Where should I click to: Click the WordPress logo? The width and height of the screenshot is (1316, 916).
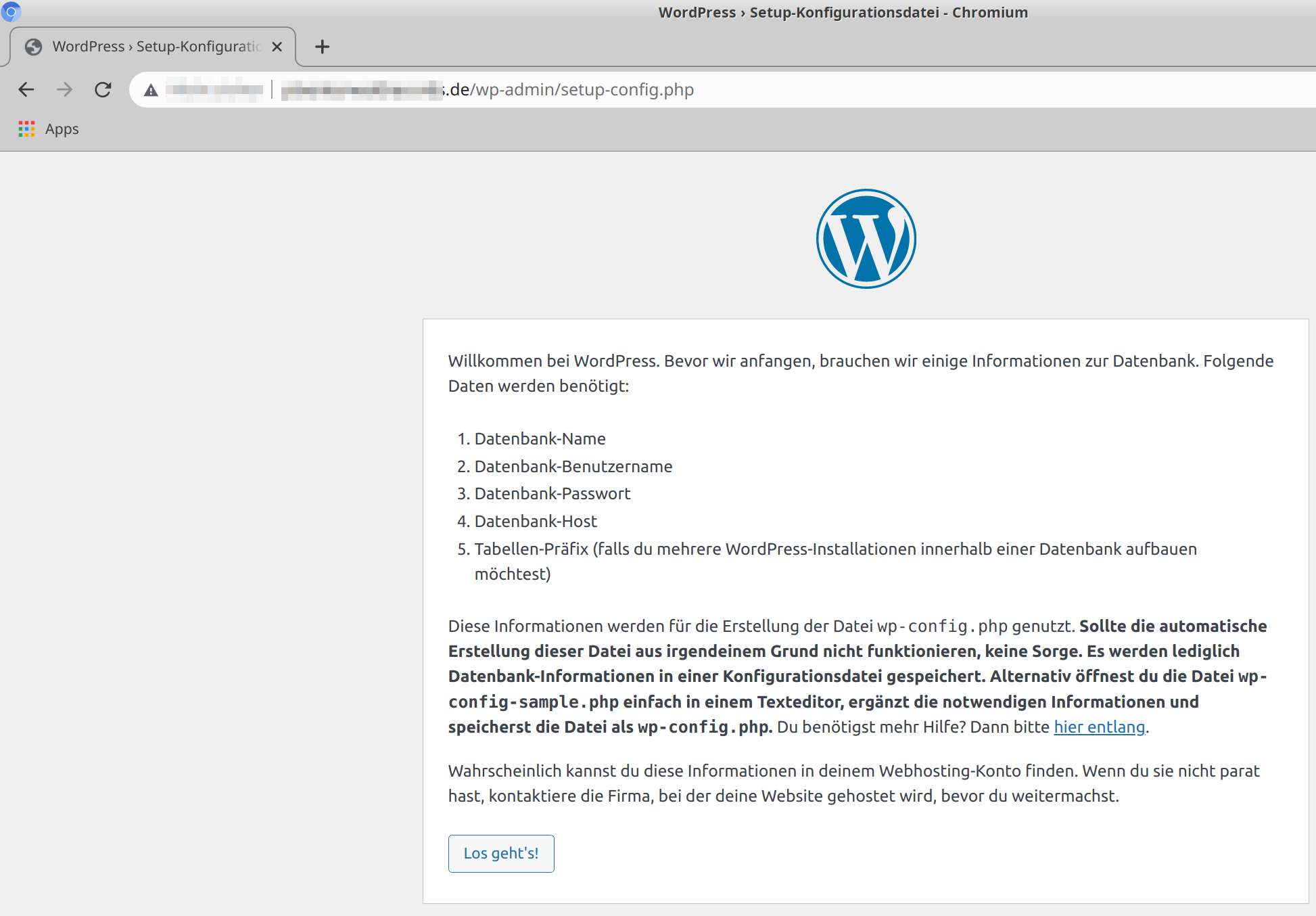click(x=866, y=239)
